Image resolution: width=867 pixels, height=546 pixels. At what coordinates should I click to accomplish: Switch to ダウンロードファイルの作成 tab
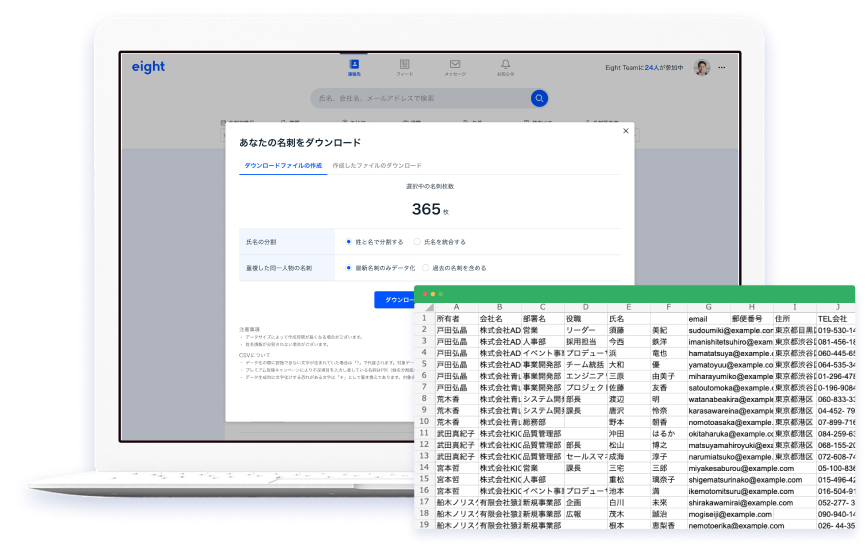click(x=283, y=165)
